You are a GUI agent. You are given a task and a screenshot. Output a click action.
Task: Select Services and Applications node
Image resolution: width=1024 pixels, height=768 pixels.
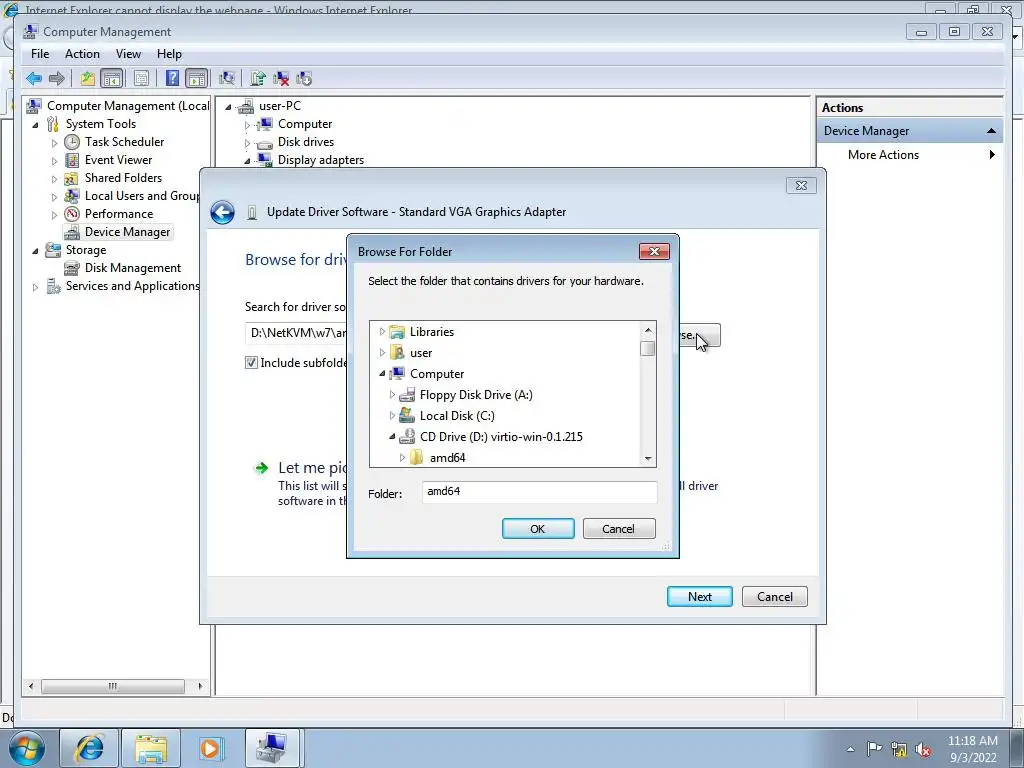[x=133, y=286]
